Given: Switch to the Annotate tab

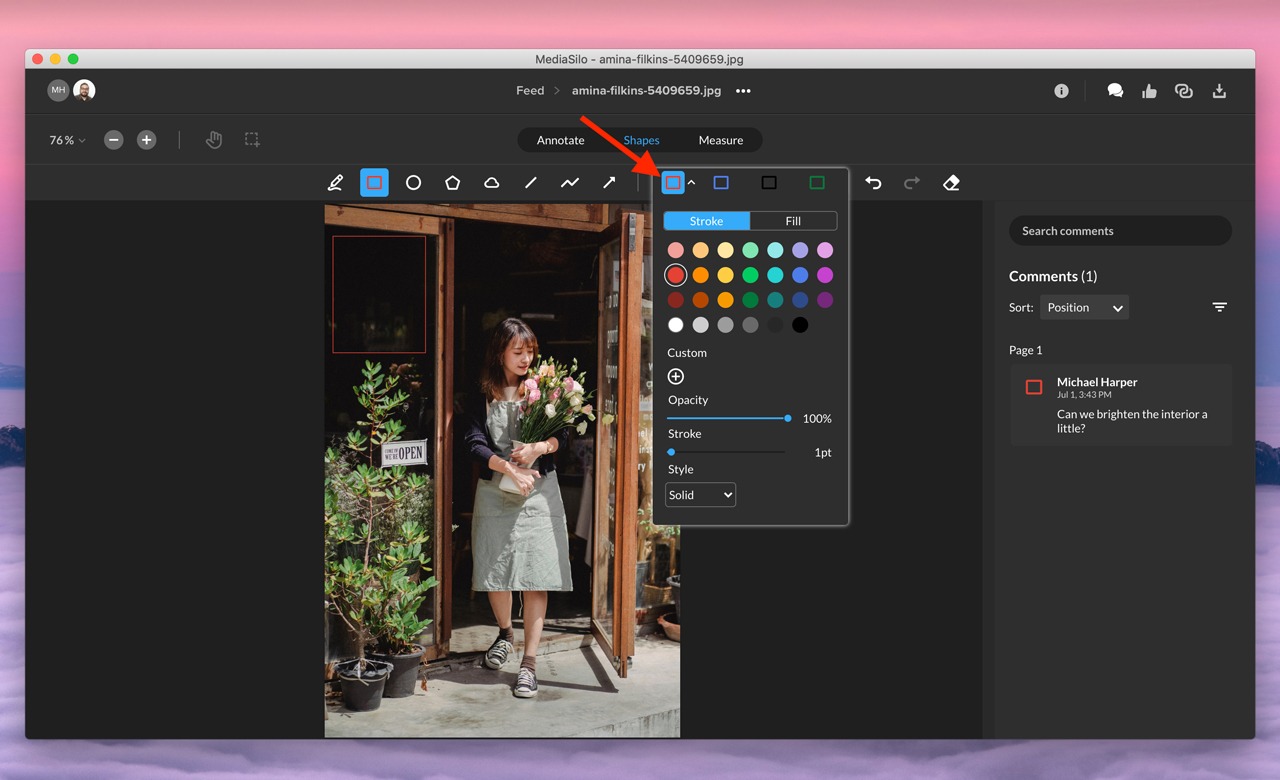Looking at the screenshot, I should pos(560,140).
